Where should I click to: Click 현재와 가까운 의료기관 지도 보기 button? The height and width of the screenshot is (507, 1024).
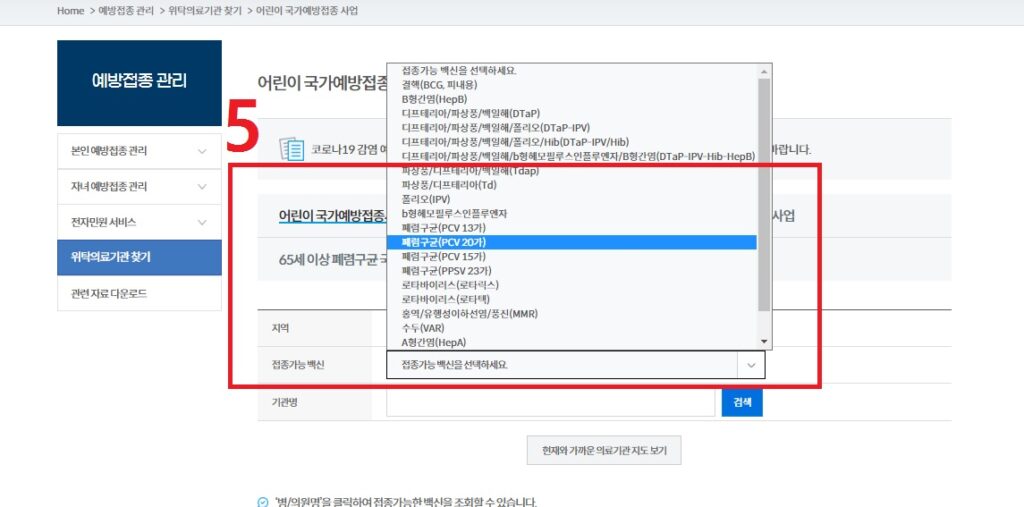(604, 450)
